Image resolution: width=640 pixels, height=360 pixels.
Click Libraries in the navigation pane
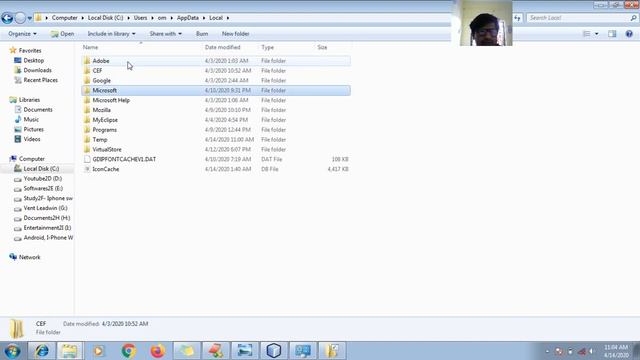[29, 100]
